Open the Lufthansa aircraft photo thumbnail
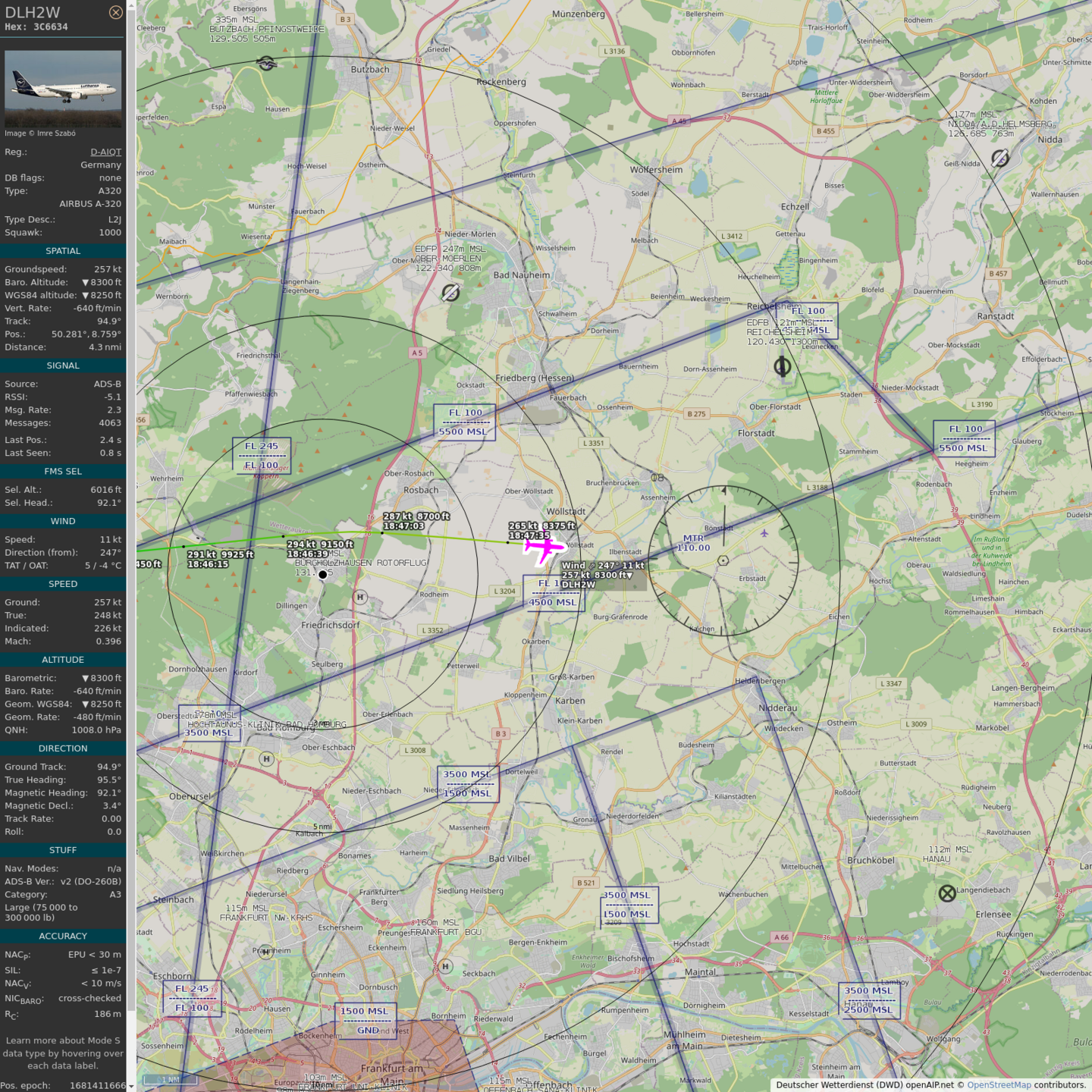This screenshot has width=1092, height=1092. 63,89
